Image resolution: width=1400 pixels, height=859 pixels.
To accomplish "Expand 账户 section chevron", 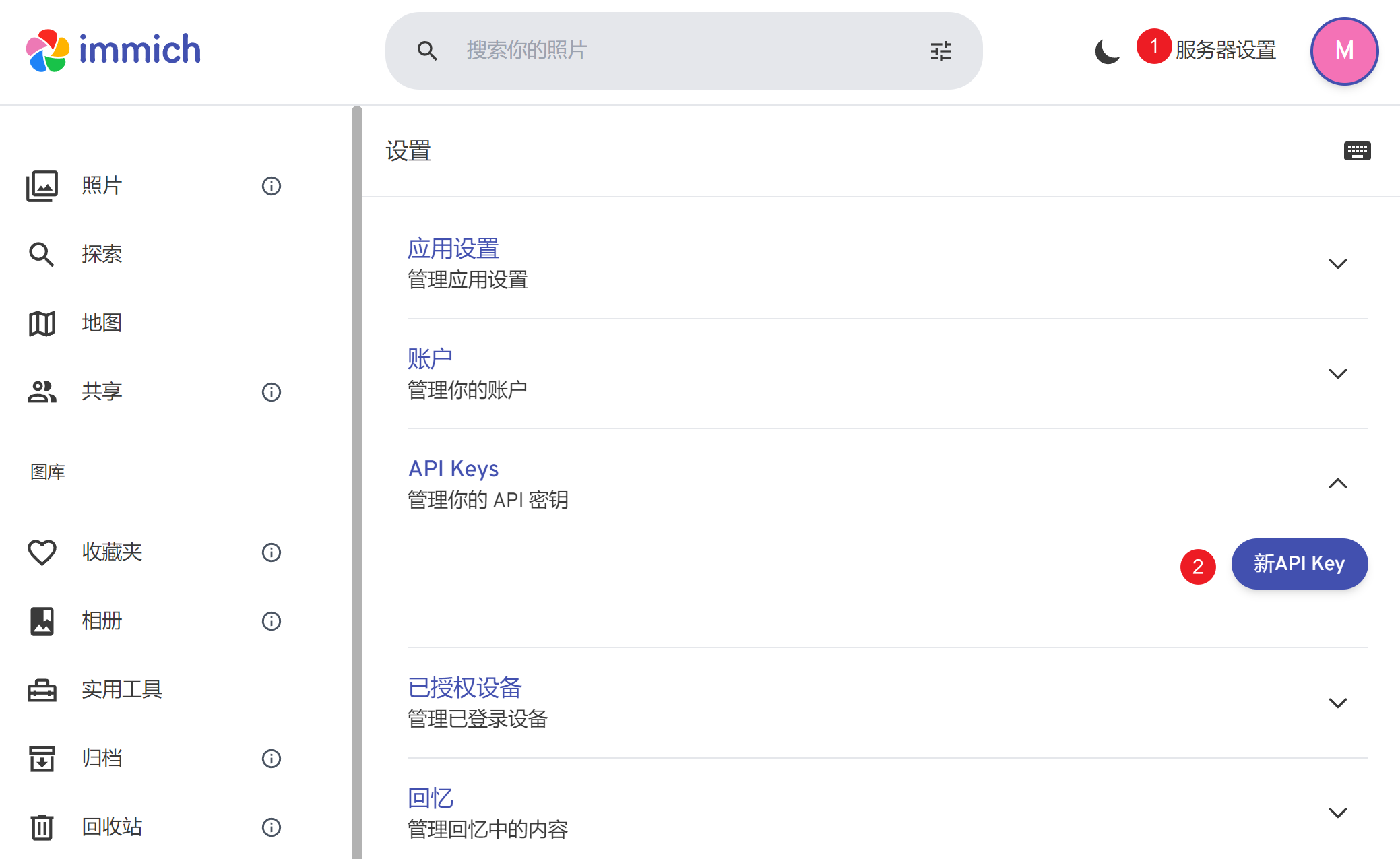I will coord(1338,373).
